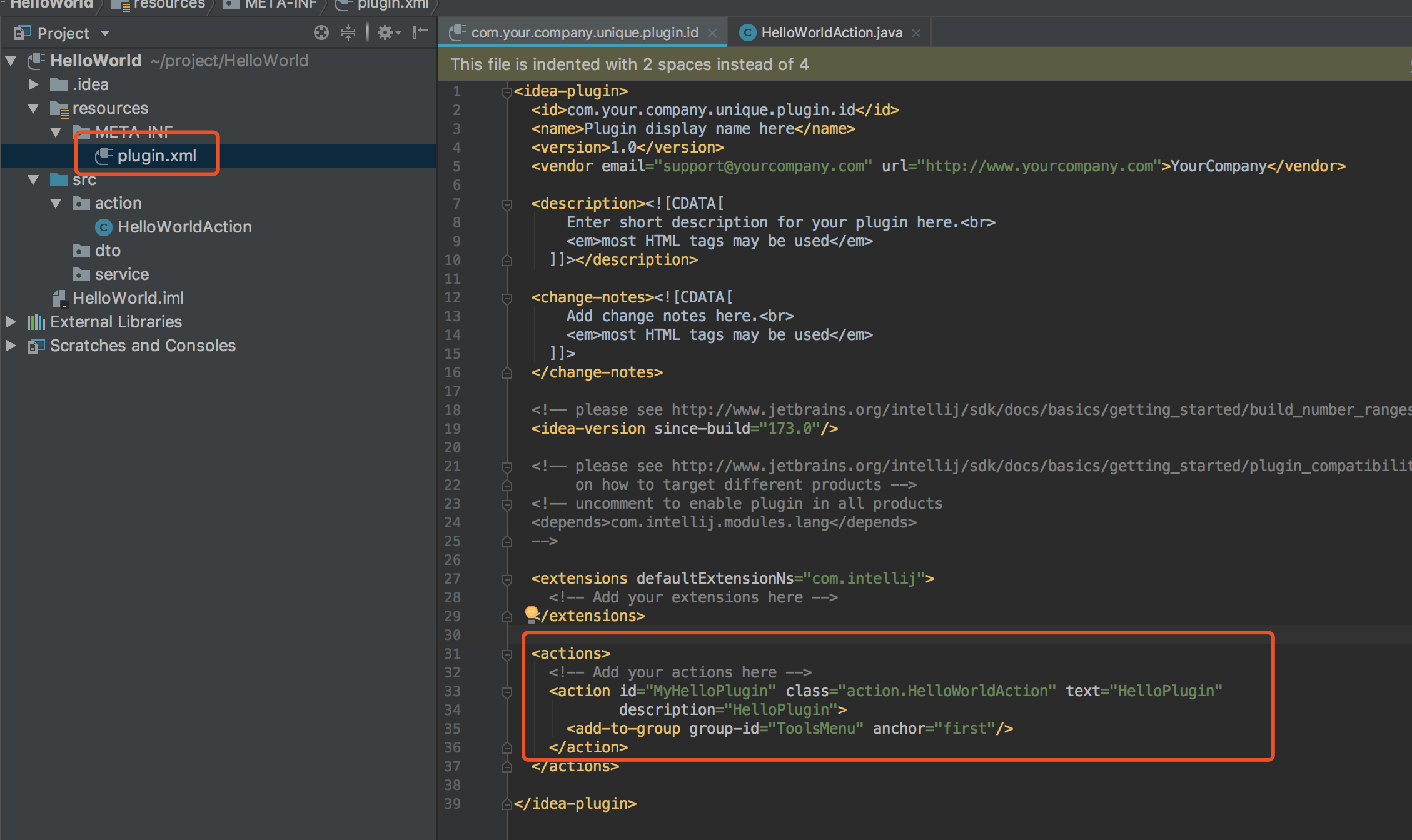Viewport: 1412px width, 840px height.
Task: Switch to HelloWorldAction.java tab
Action: tap(830, 32)
